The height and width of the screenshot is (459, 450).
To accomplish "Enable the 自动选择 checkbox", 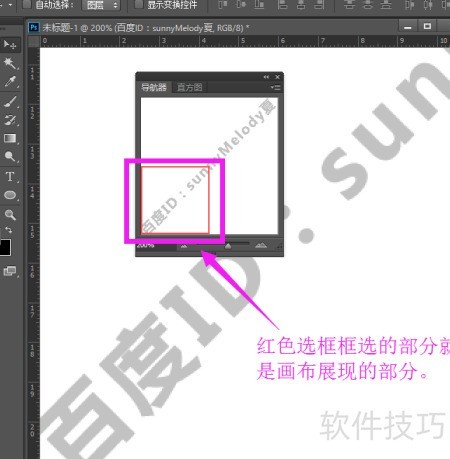I will point(27,4).
